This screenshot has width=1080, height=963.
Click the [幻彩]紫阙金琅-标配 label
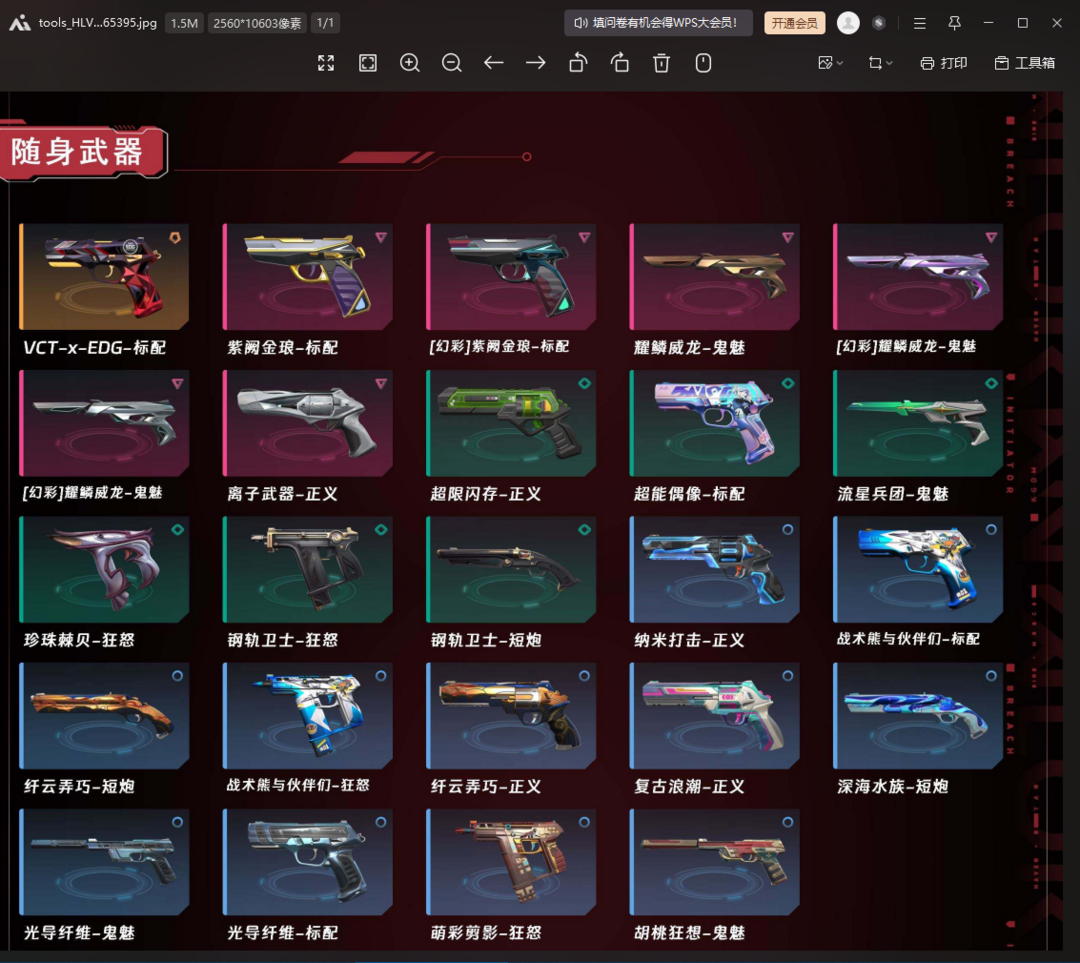tap(499, 346)
